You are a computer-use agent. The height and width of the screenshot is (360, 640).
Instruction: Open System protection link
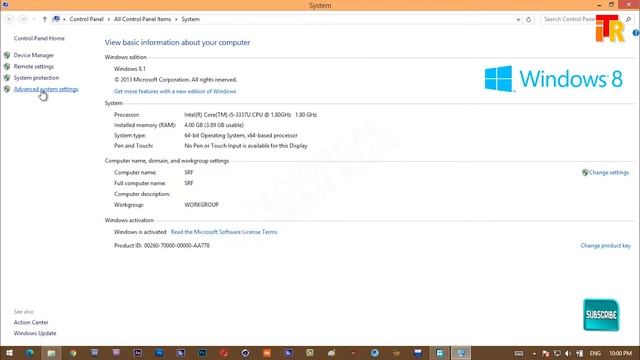point(36,78)
